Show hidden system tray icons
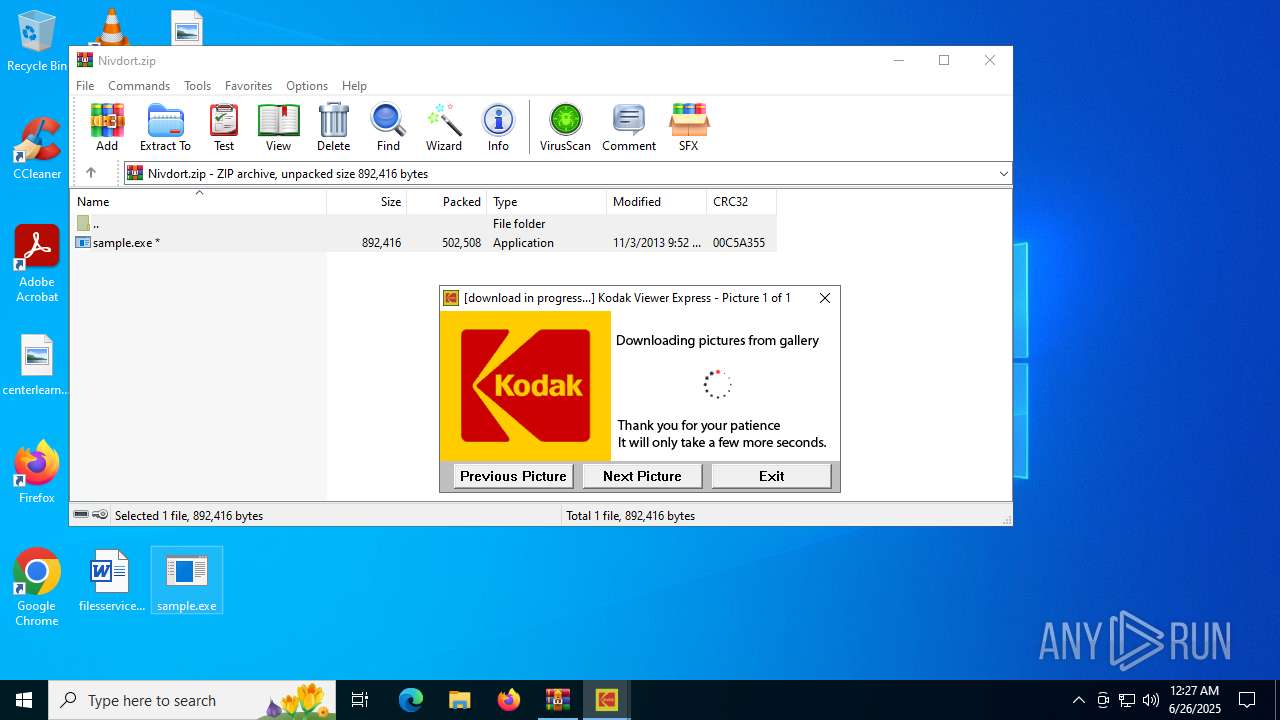The height and width of the screenshot is (720, 1280). 1078,700
